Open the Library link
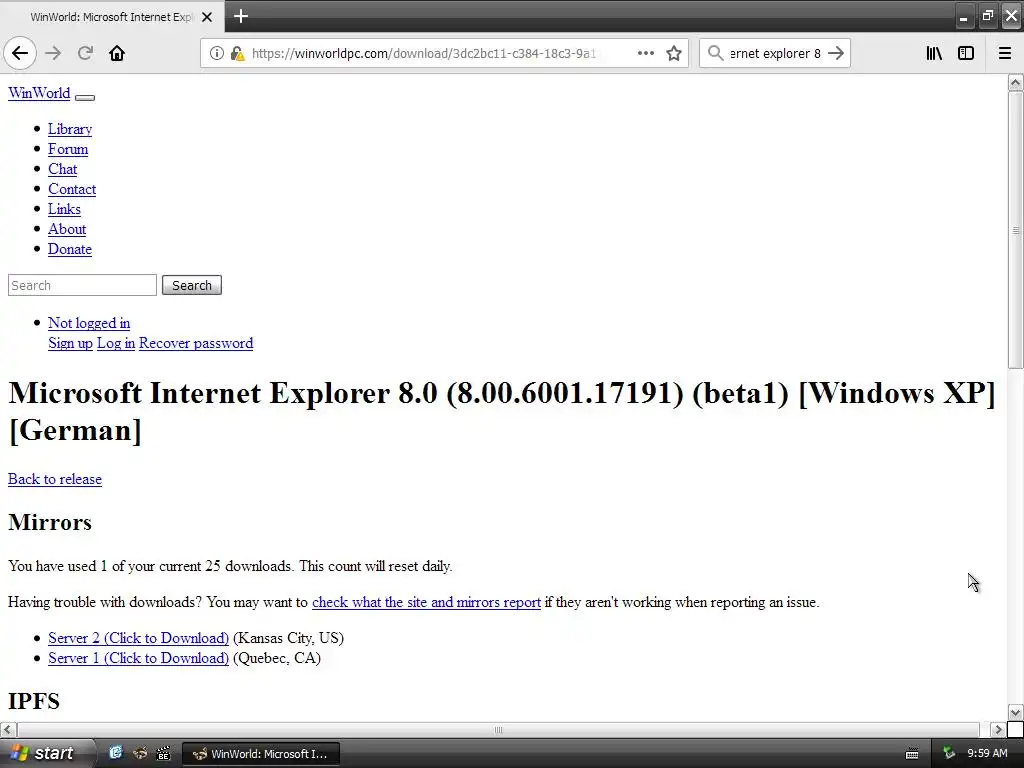Image resolution: width=1024 pixels, height=768 pixels. [70, 129]
